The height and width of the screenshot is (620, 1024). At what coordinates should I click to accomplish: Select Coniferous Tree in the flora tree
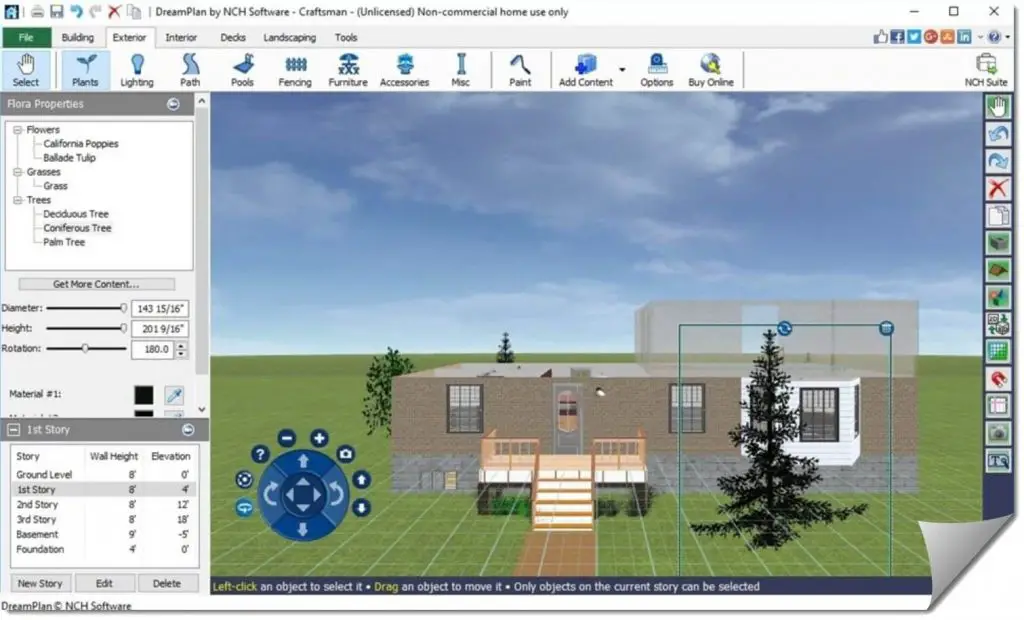coord(76,228)
